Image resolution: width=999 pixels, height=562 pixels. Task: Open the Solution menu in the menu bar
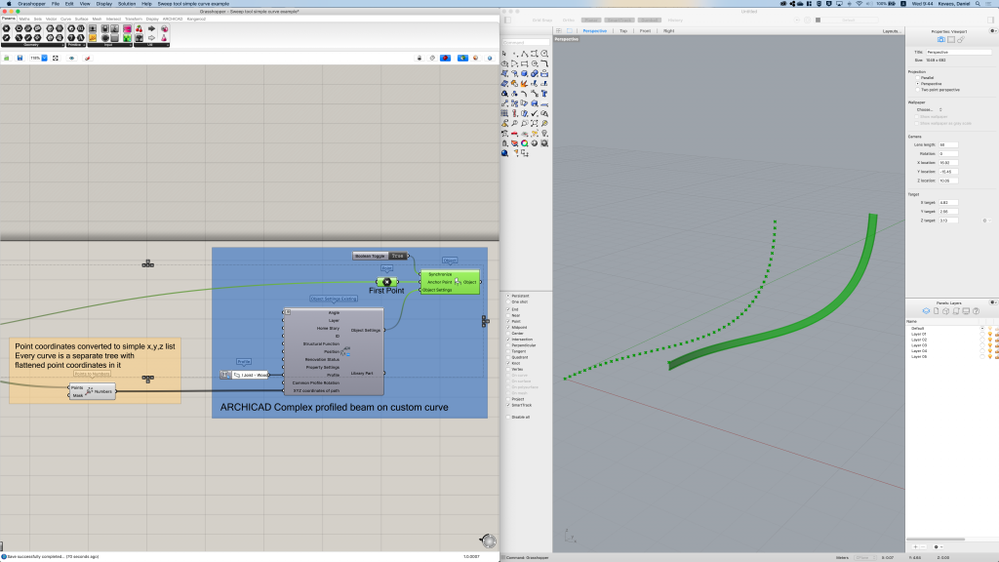(127, 4)
